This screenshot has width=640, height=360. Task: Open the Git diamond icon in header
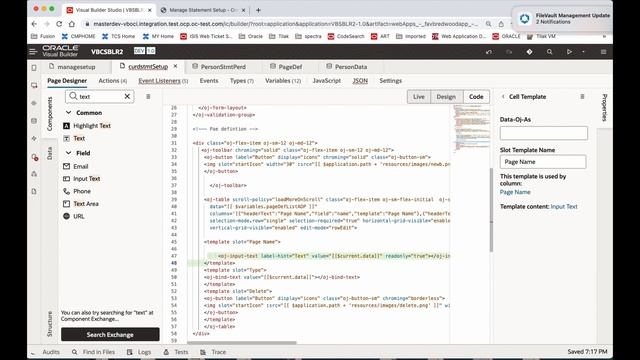[529, 52]
